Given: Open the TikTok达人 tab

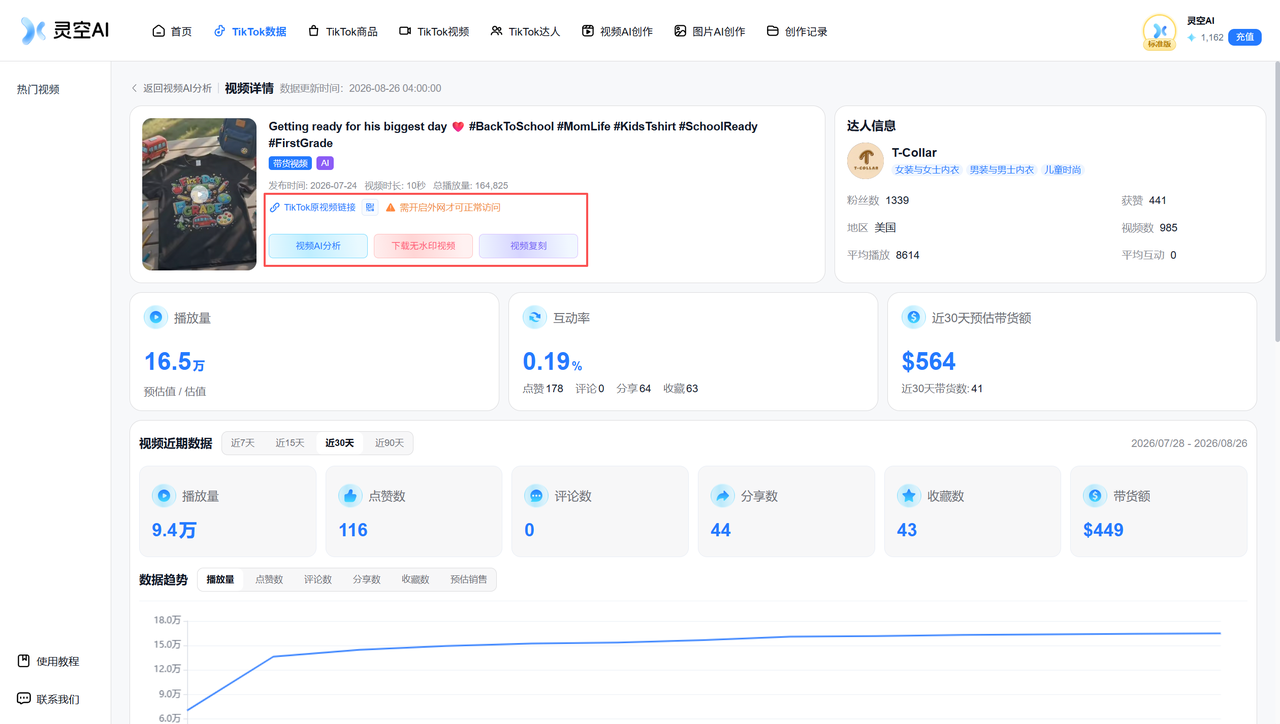Looking at the screenshot, I should point(525,31).
